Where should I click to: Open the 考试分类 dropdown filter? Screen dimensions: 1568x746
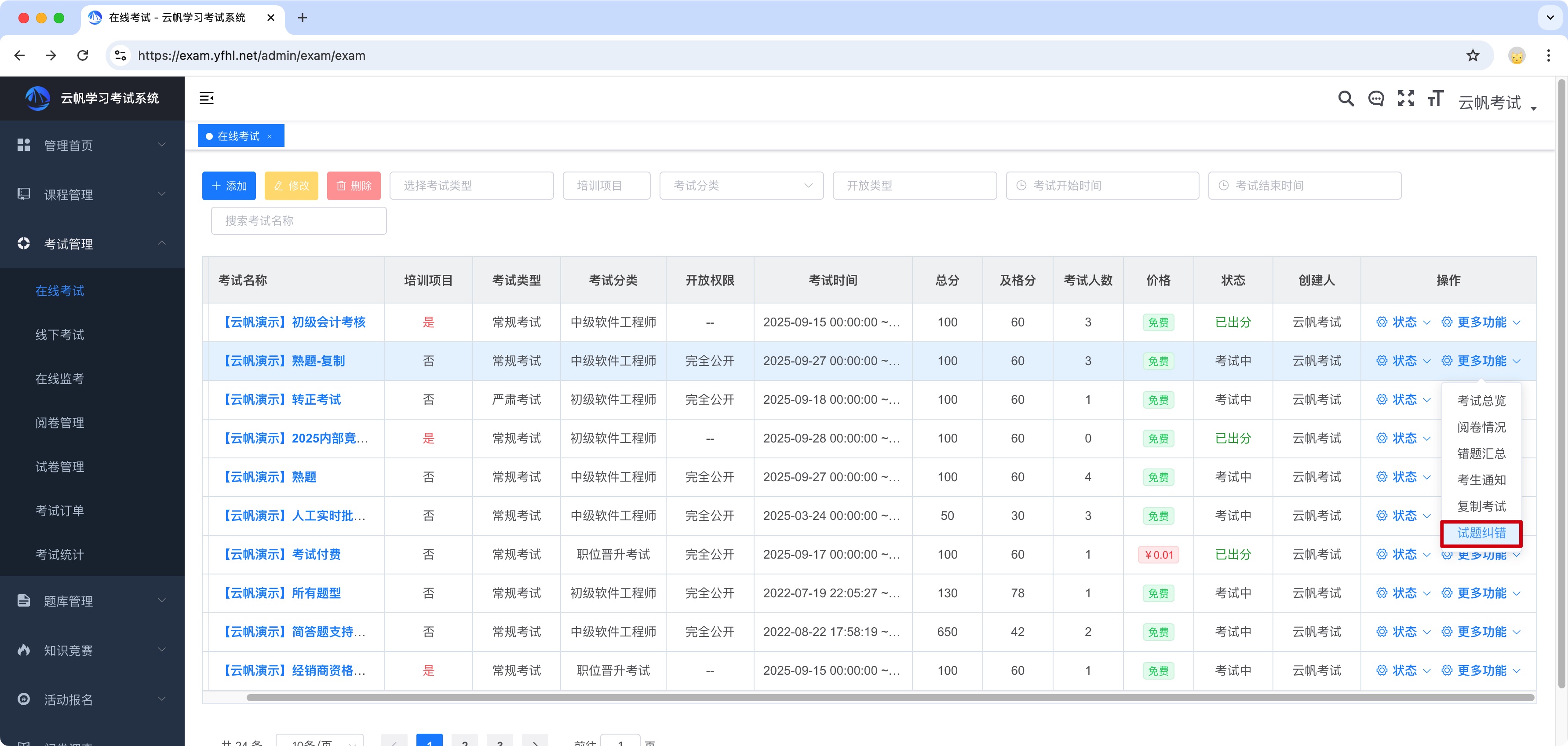(x=741, y=186)
